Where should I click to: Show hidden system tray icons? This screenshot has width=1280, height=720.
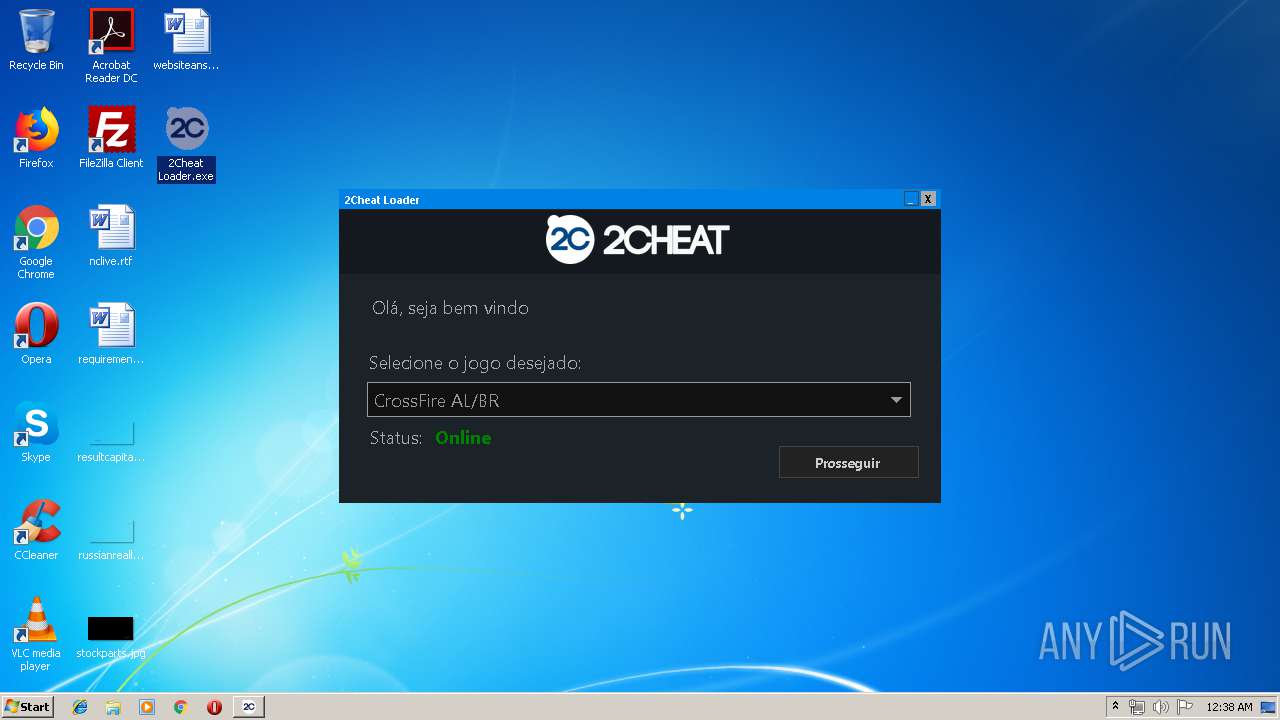click(1115, 707)
